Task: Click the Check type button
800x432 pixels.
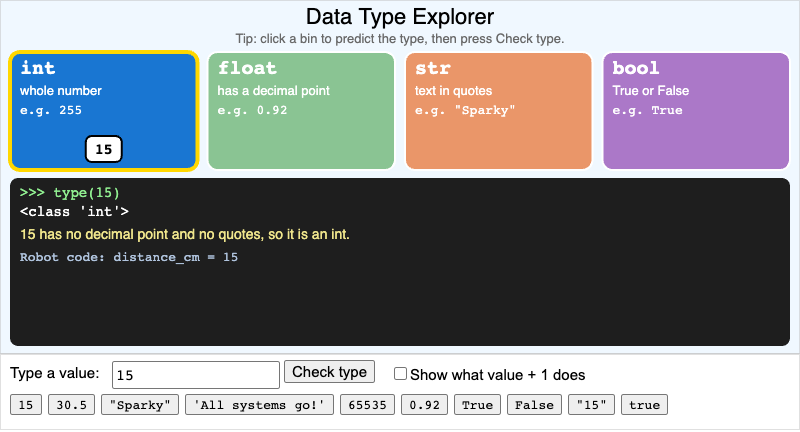Action: 330,372
